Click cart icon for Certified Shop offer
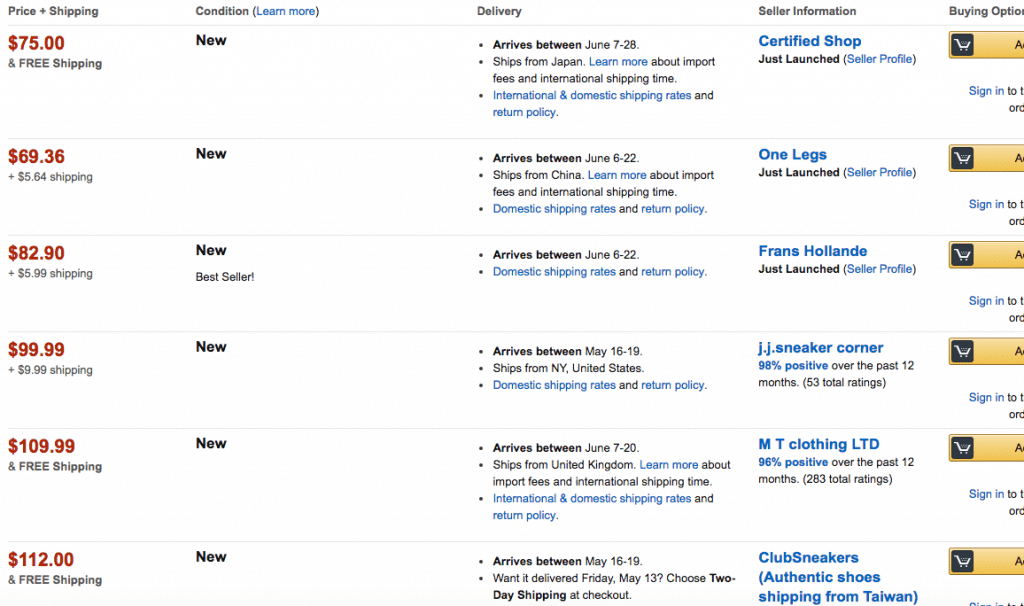Screen dimensions: 1024x606 (x=962, y=45)
